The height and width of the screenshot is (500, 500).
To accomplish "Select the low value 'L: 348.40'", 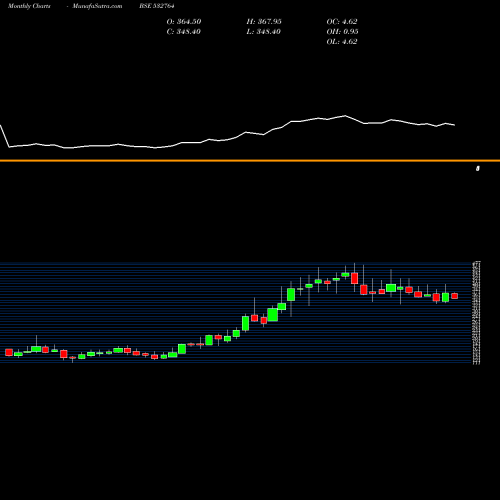I will 263,32.
